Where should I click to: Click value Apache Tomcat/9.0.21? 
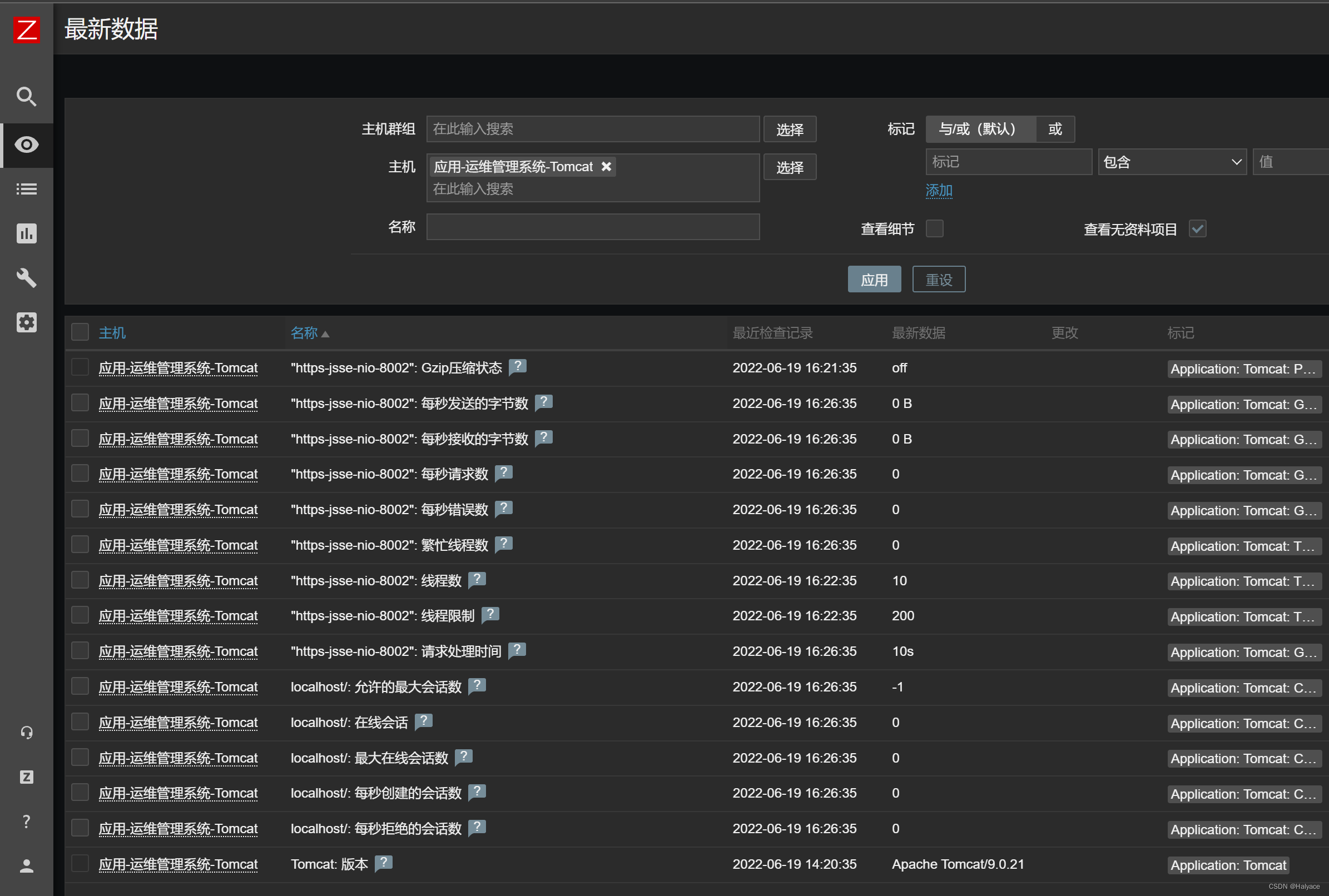(x=958, y=864)
